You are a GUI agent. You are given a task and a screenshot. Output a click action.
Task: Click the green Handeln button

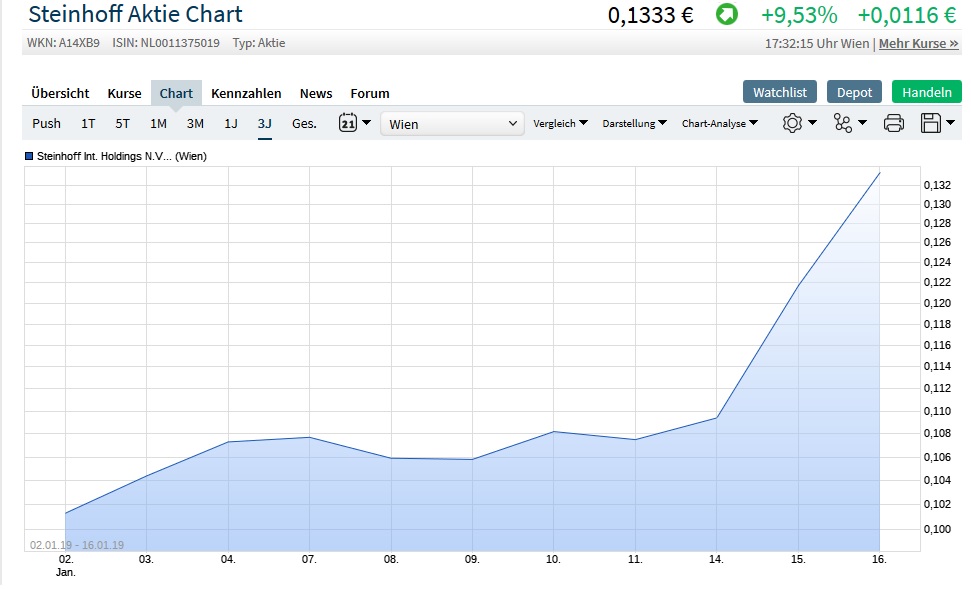point(926,90)
